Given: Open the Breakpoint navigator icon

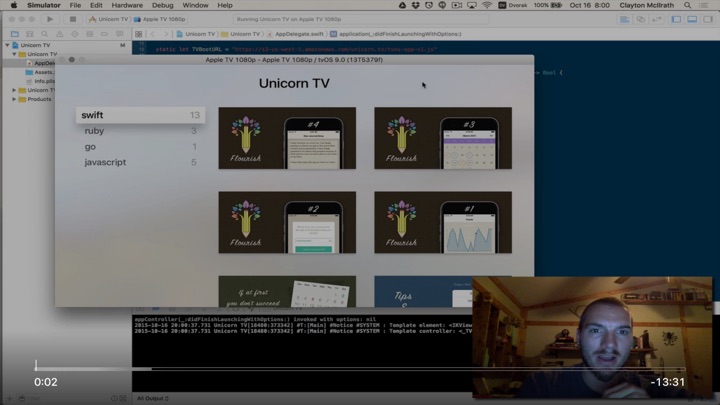Looking at the screenshot, I should [x=105, y=34].
